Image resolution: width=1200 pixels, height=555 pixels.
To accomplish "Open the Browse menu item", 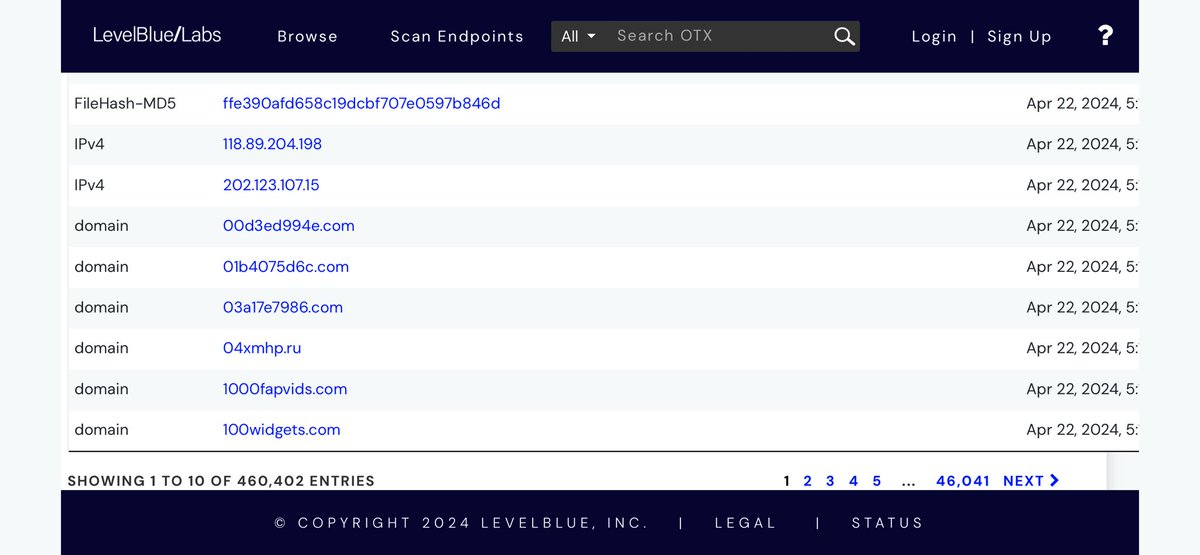I will [307, 36].
